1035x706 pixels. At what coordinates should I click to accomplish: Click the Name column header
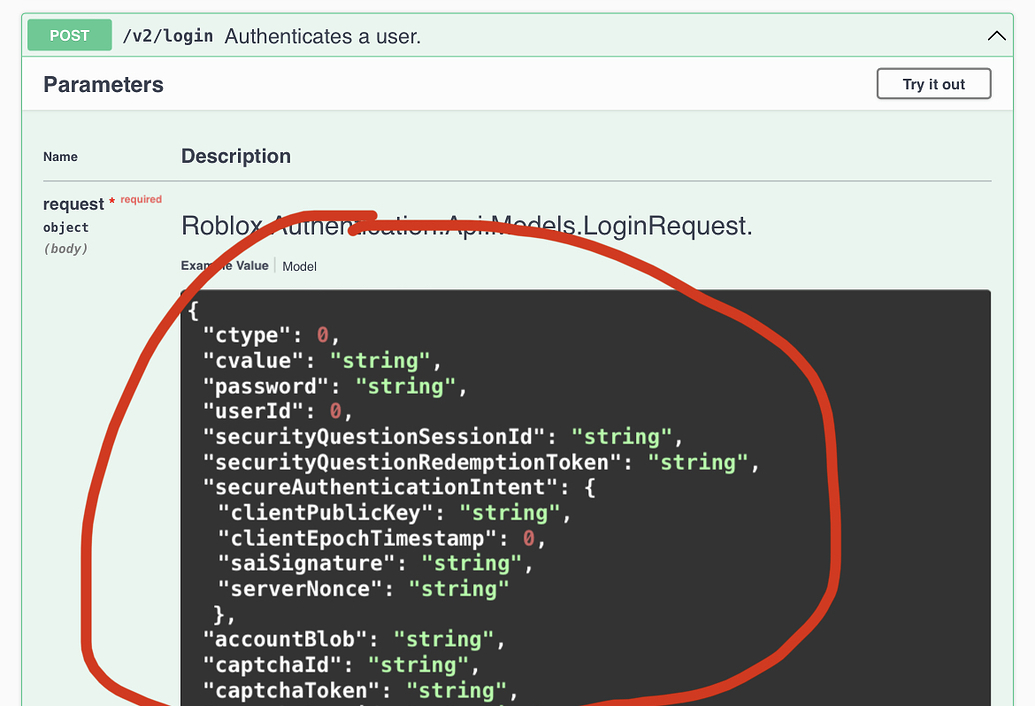(x=60, y=156)
